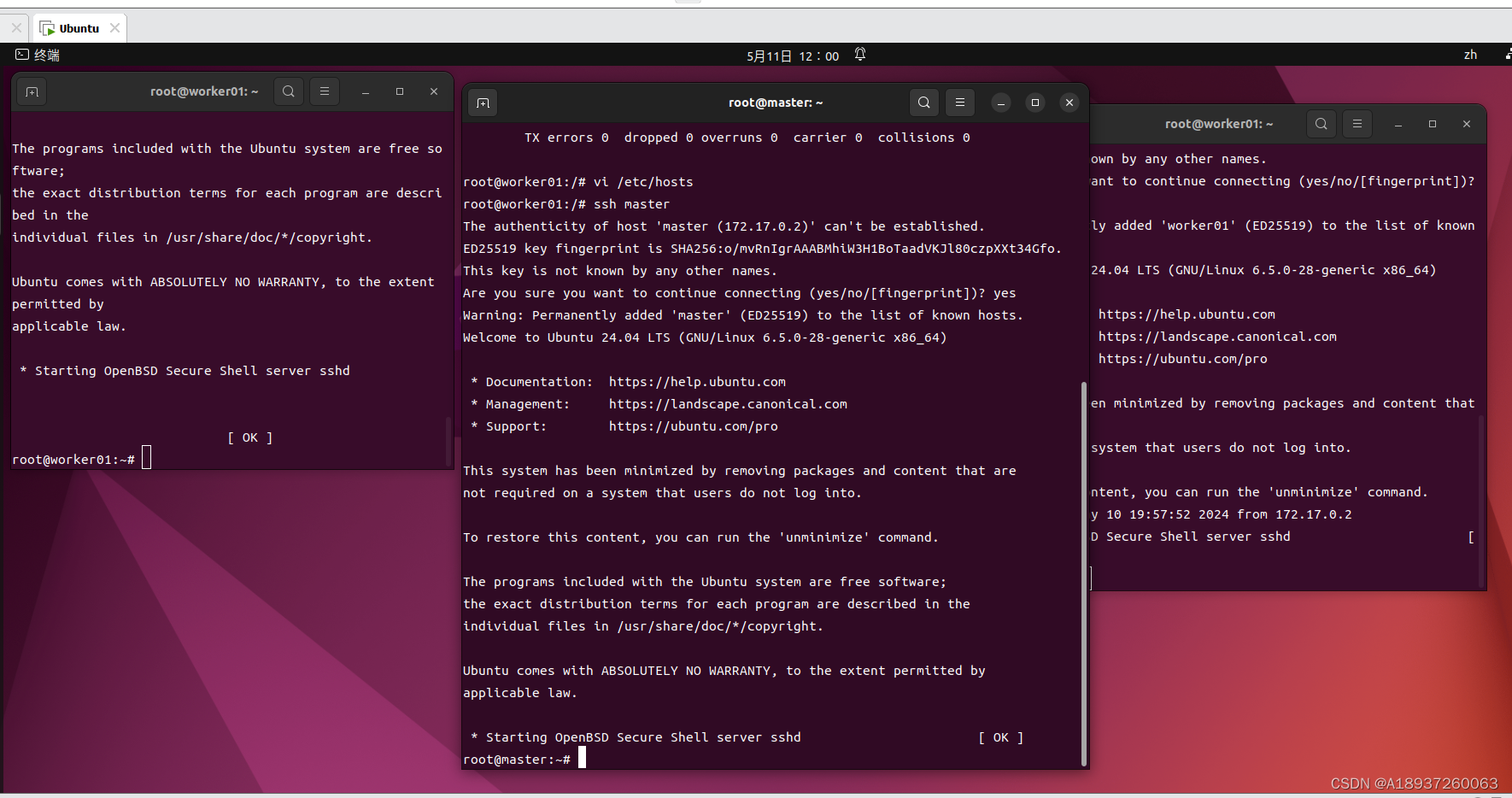Viewport: 1512px width, 798px height.
Task: Open the terminal app menu in top bar
Action: (38, 55)
